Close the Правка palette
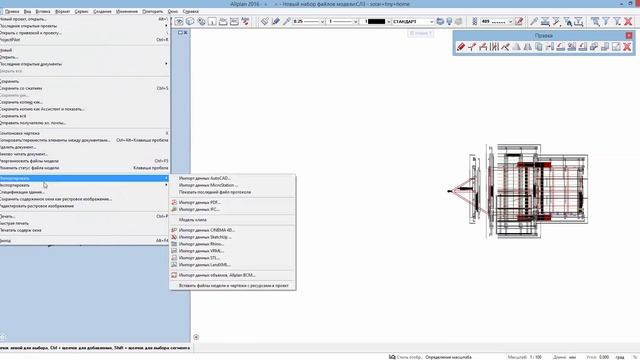640x360 pixels. click(x=629, y=36)
